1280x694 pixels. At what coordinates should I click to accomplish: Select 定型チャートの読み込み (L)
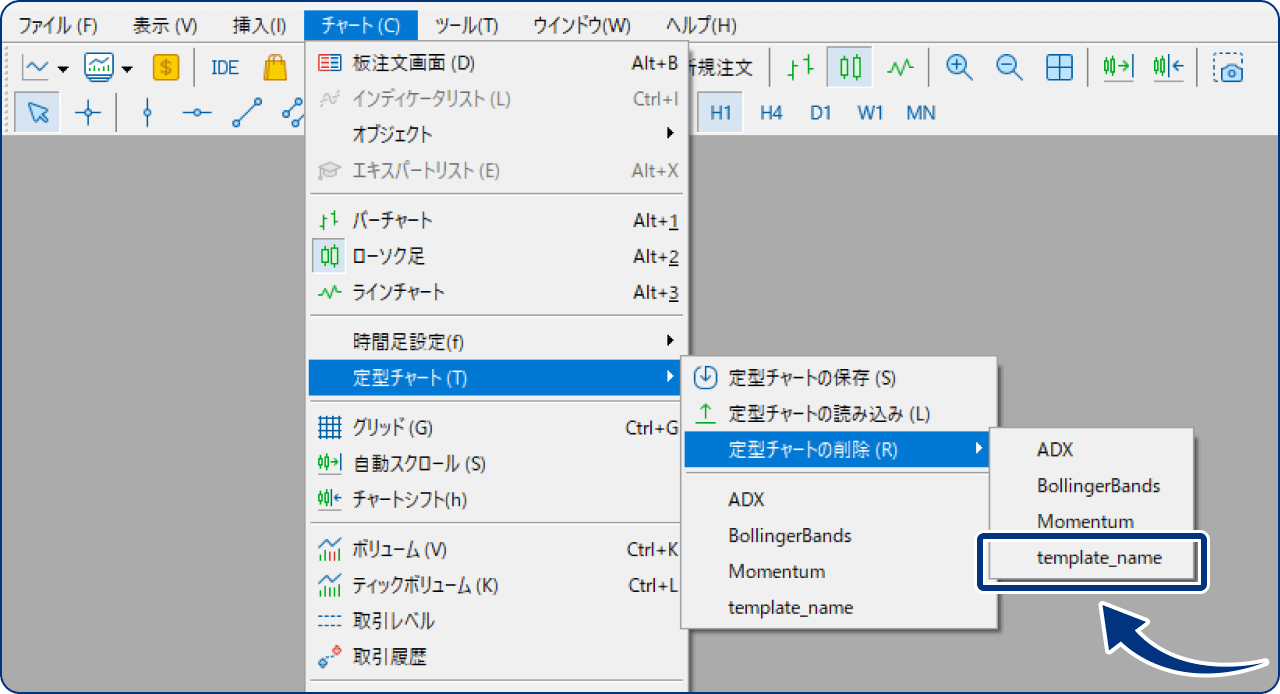(x=839, y=414)
